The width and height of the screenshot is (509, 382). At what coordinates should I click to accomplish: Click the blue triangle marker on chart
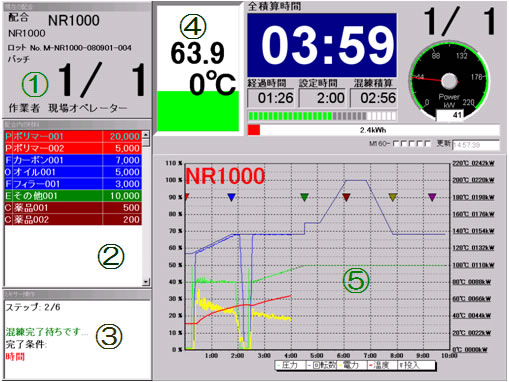[x=231, y=197]
